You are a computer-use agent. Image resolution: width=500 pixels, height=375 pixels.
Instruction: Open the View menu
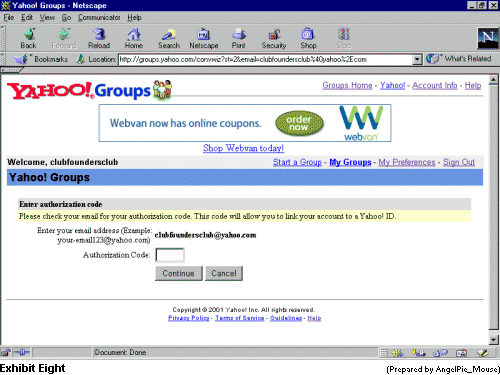click(47, 17)
